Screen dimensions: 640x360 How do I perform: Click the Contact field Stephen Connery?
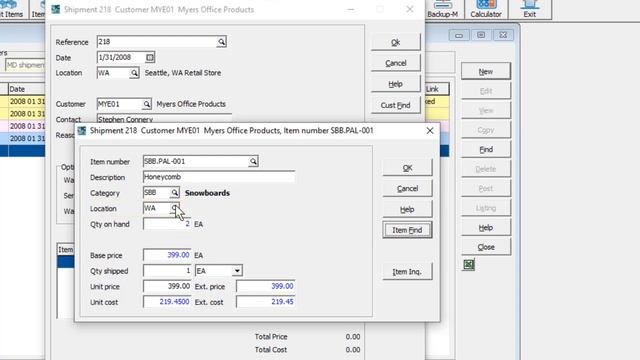(164, 119)
